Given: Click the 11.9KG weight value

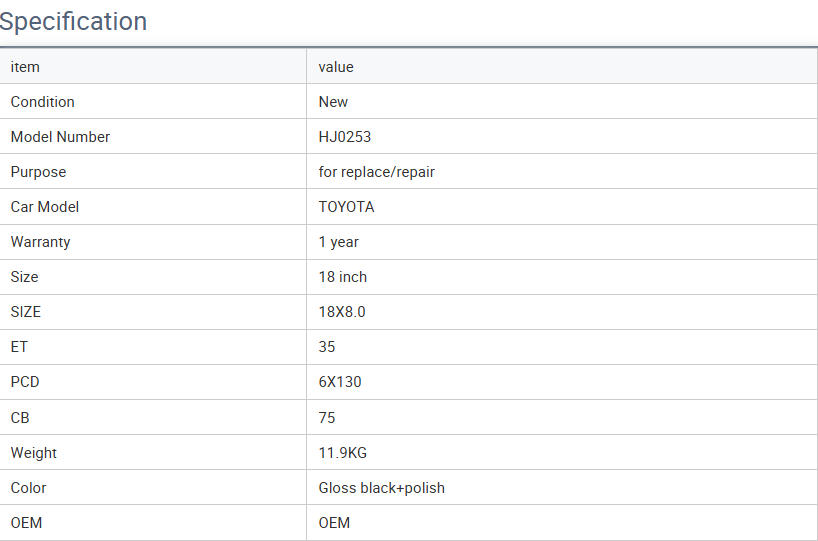Looking at the screenshot, I should coord(343,453).
